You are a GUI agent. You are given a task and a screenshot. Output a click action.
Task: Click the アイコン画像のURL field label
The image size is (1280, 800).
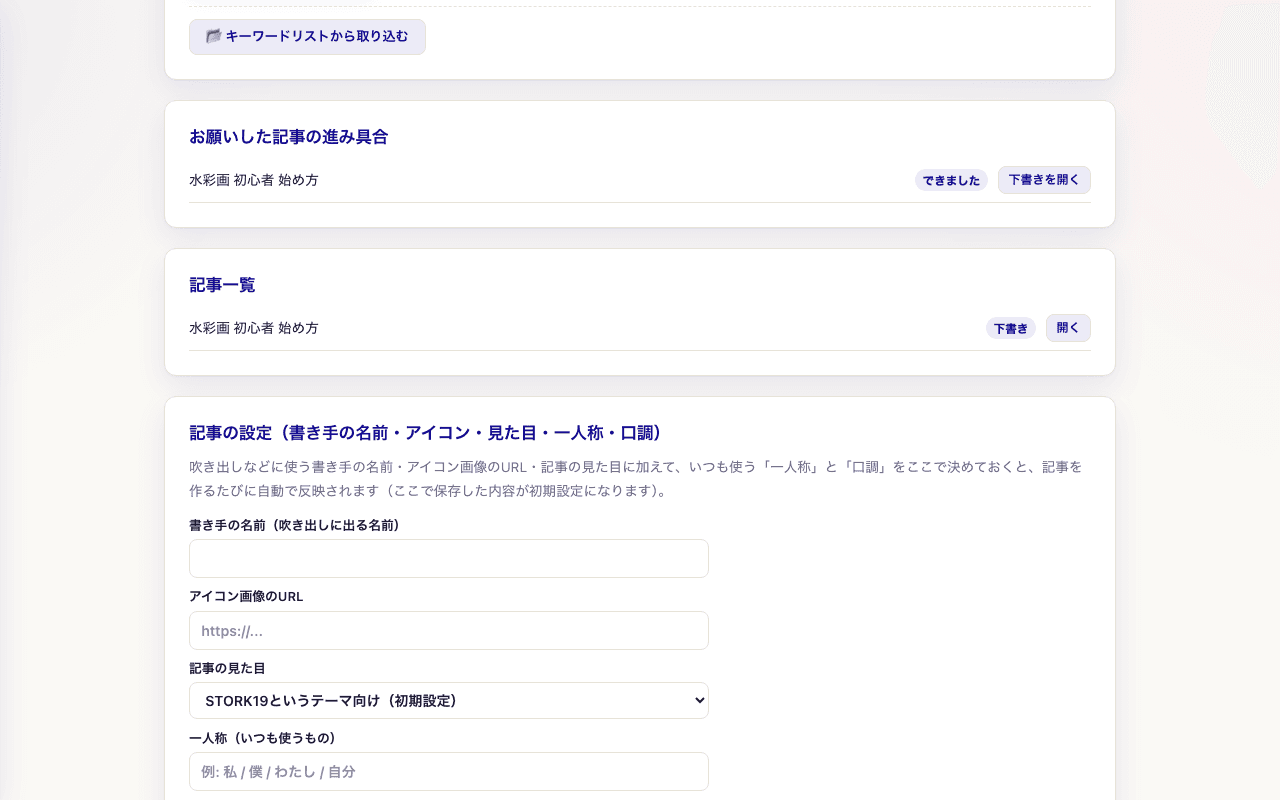(x=246, y=597)
